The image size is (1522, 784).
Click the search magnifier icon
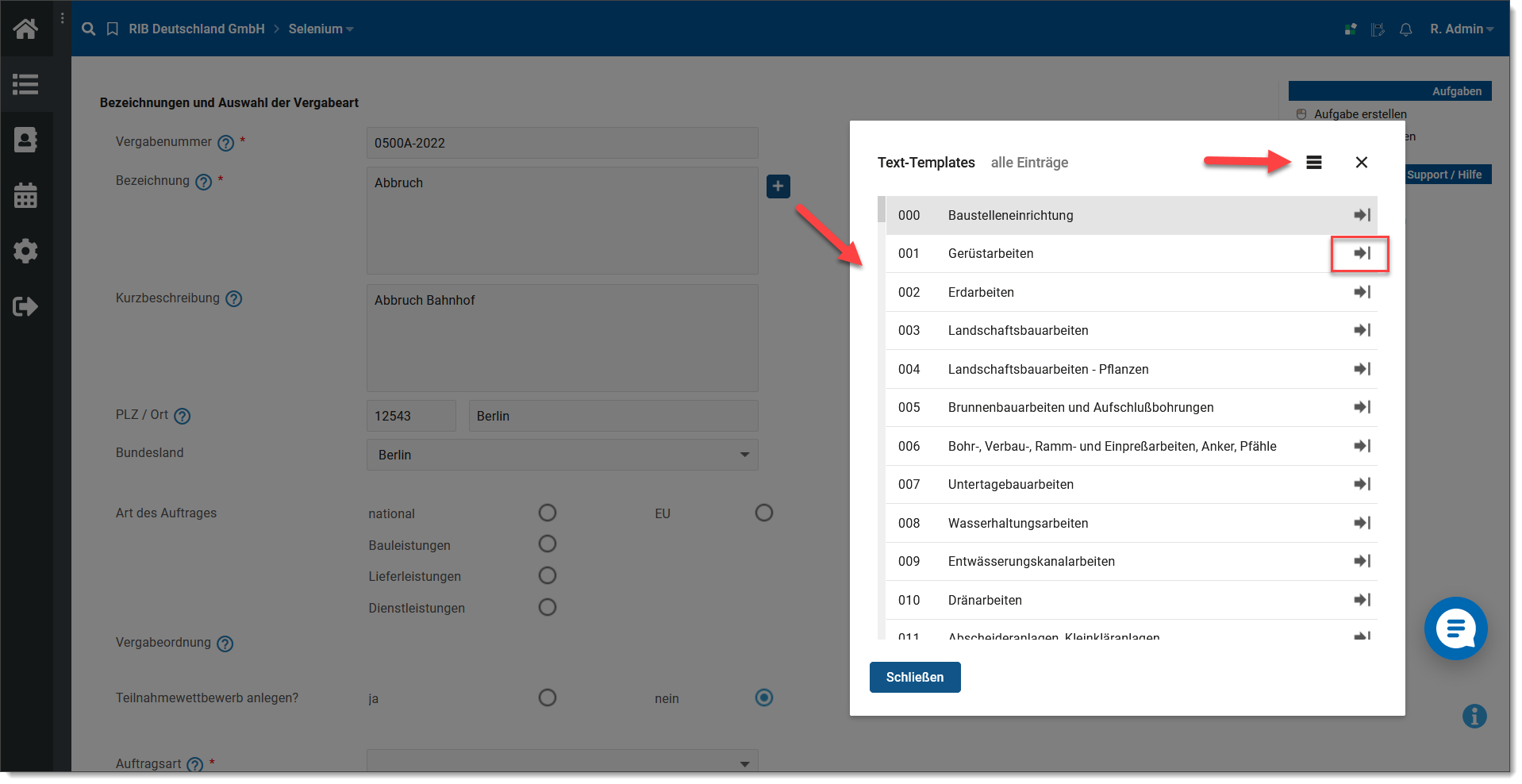(x=89, y=29)
